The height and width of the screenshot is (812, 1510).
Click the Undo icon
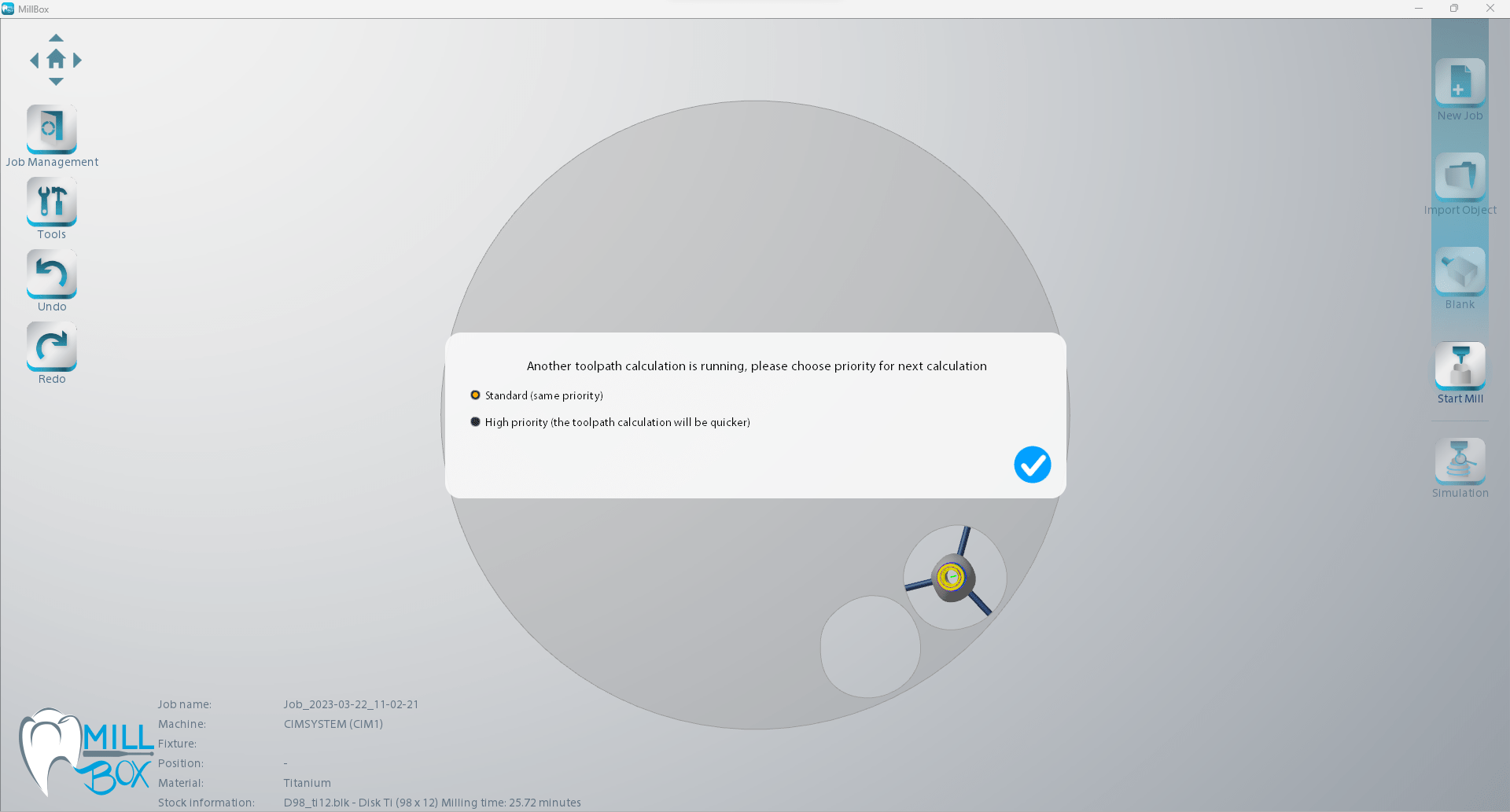click(52, 274)
